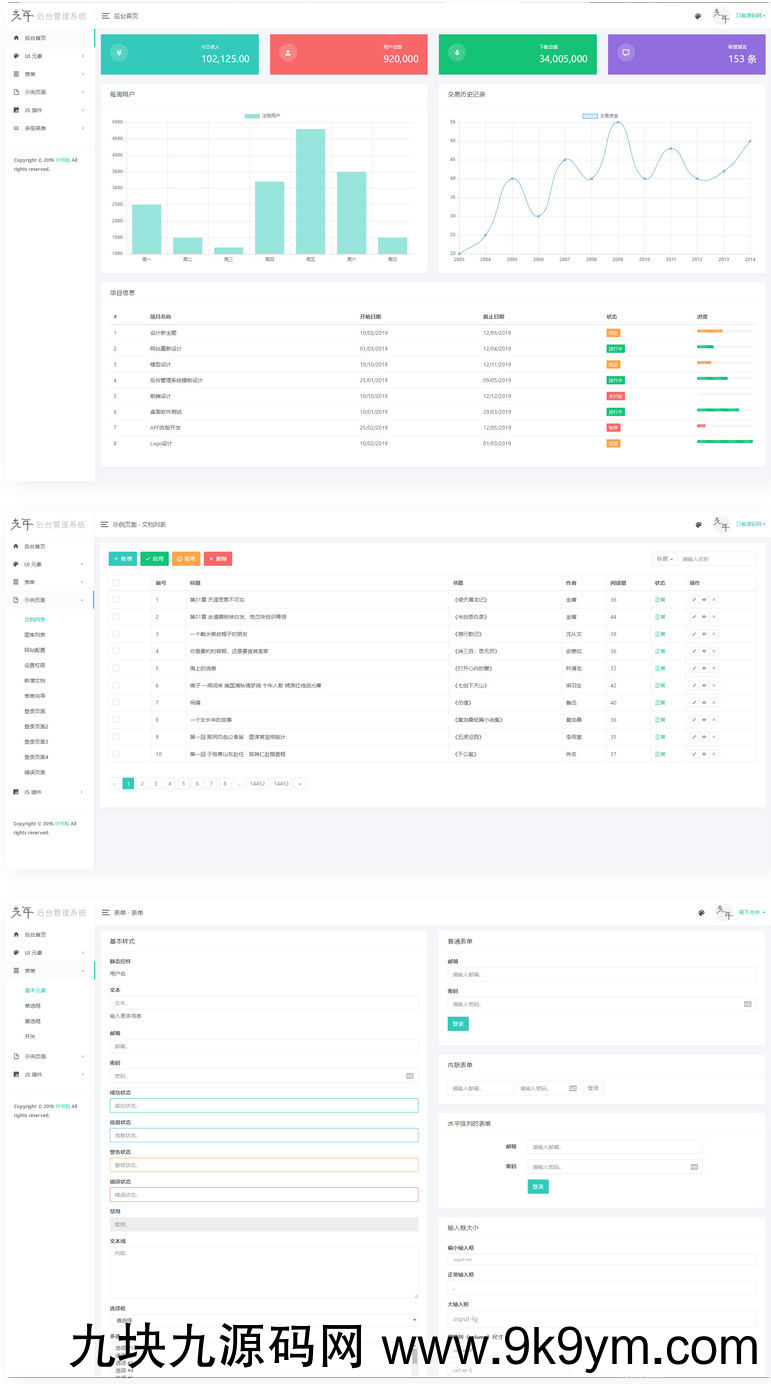Expand 多级菜单 in the dashboard sidebar

tap(48, 128)
